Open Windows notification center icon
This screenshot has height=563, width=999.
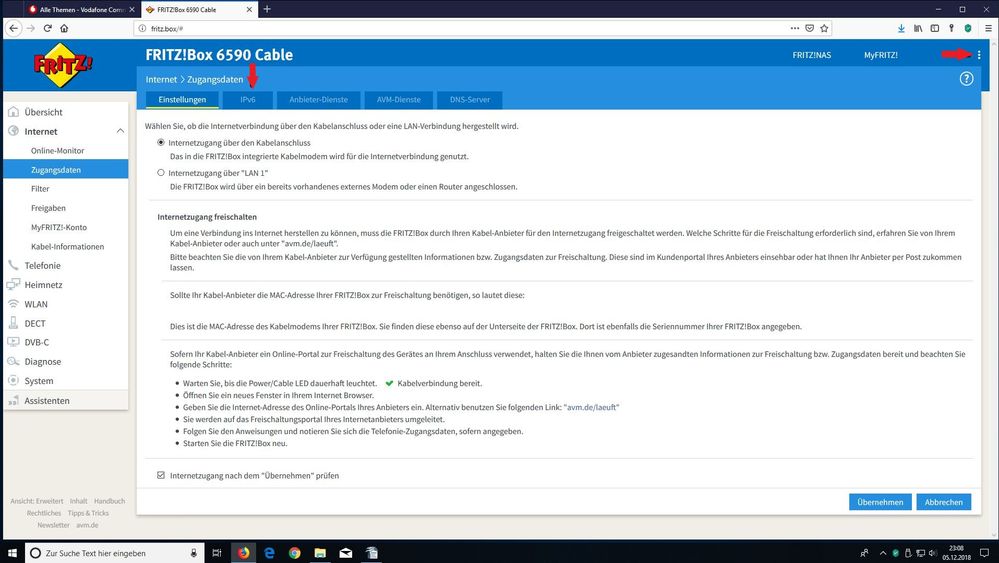click(x=984, y=553)
